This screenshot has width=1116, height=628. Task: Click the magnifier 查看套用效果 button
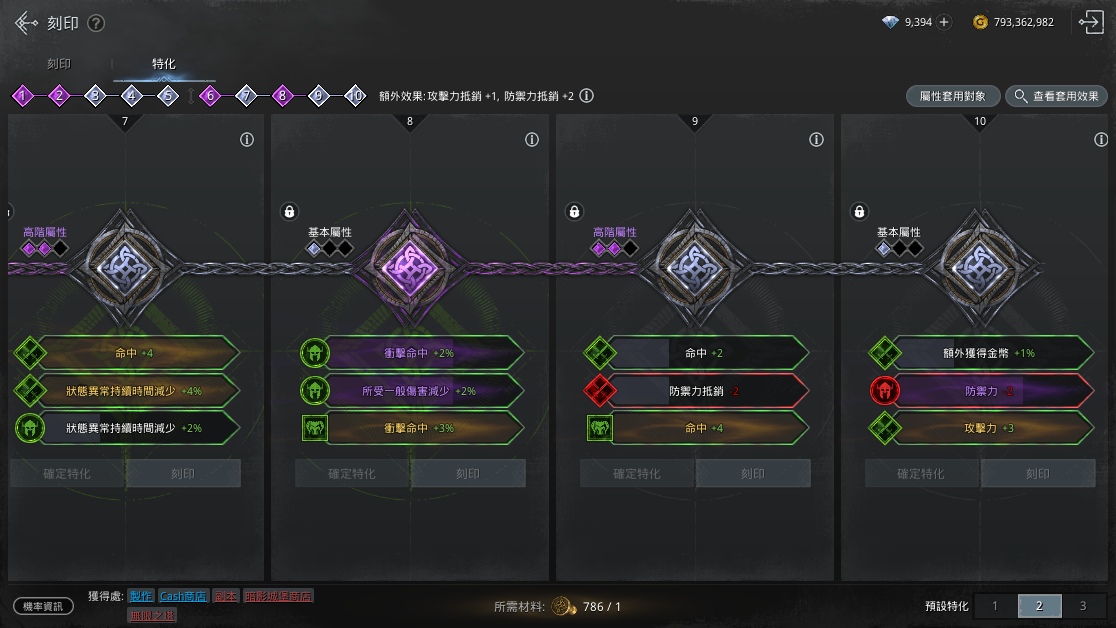pyautogui.click(x=1056, y=96)
